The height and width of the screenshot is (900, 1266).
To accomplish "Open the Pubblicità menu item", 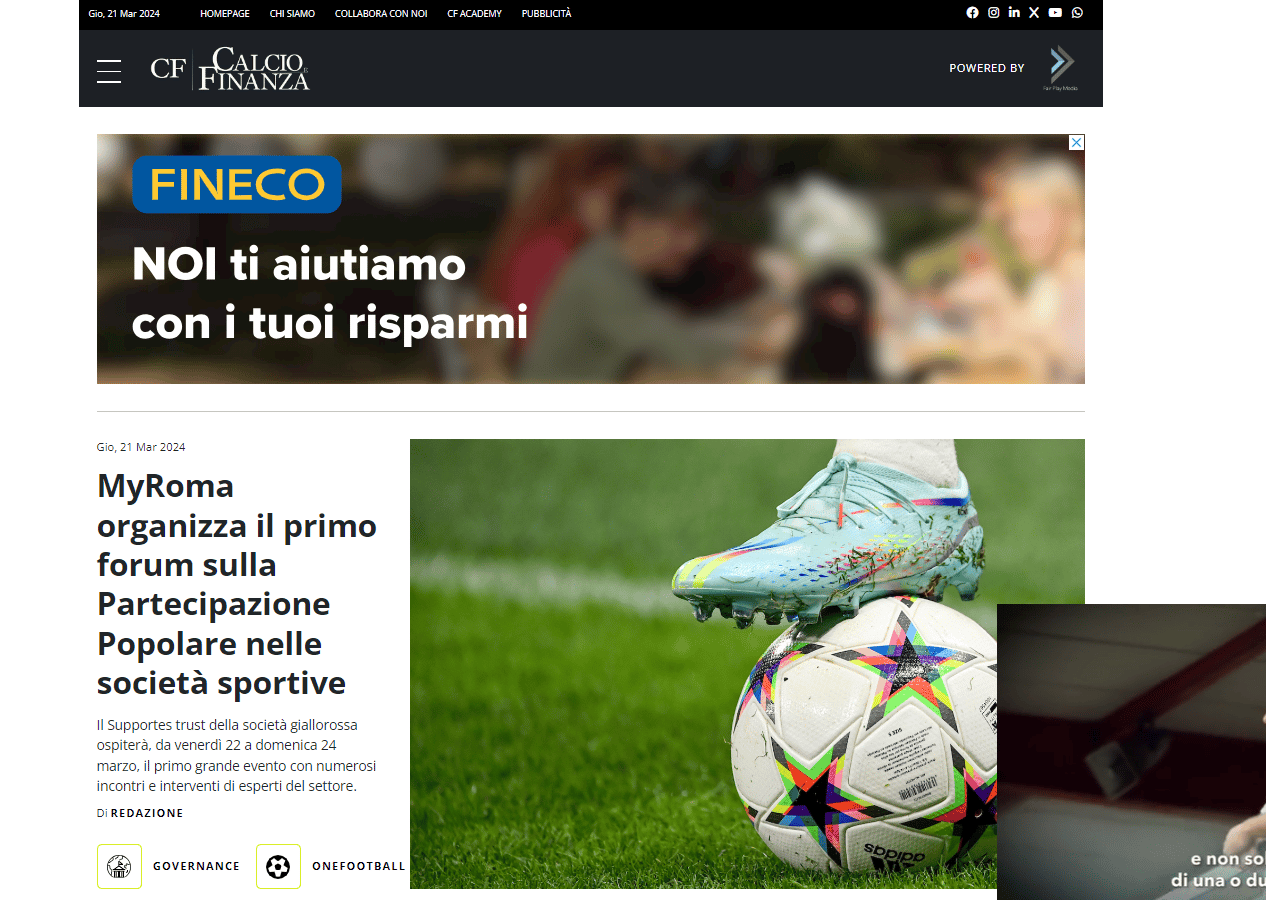I will tap(547, 14).
